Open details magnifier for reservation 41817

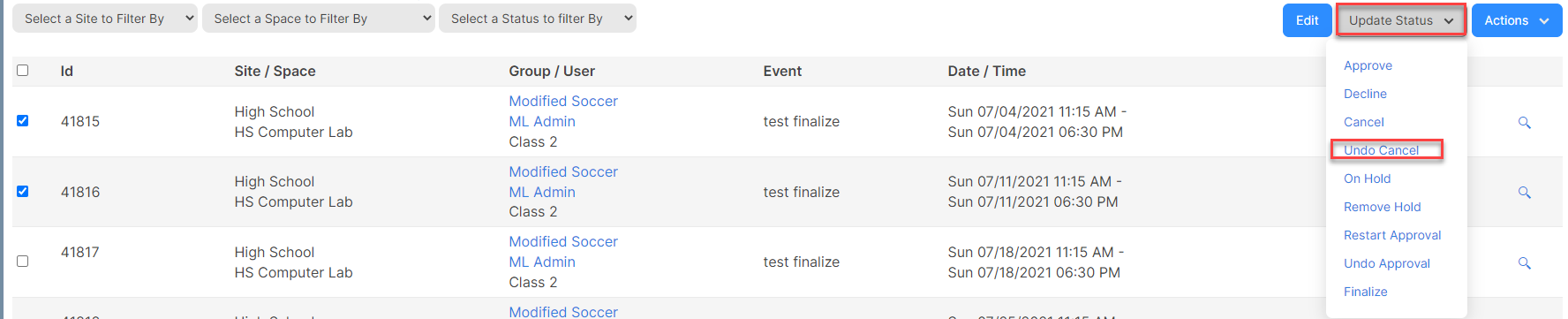coord(1524,262)
